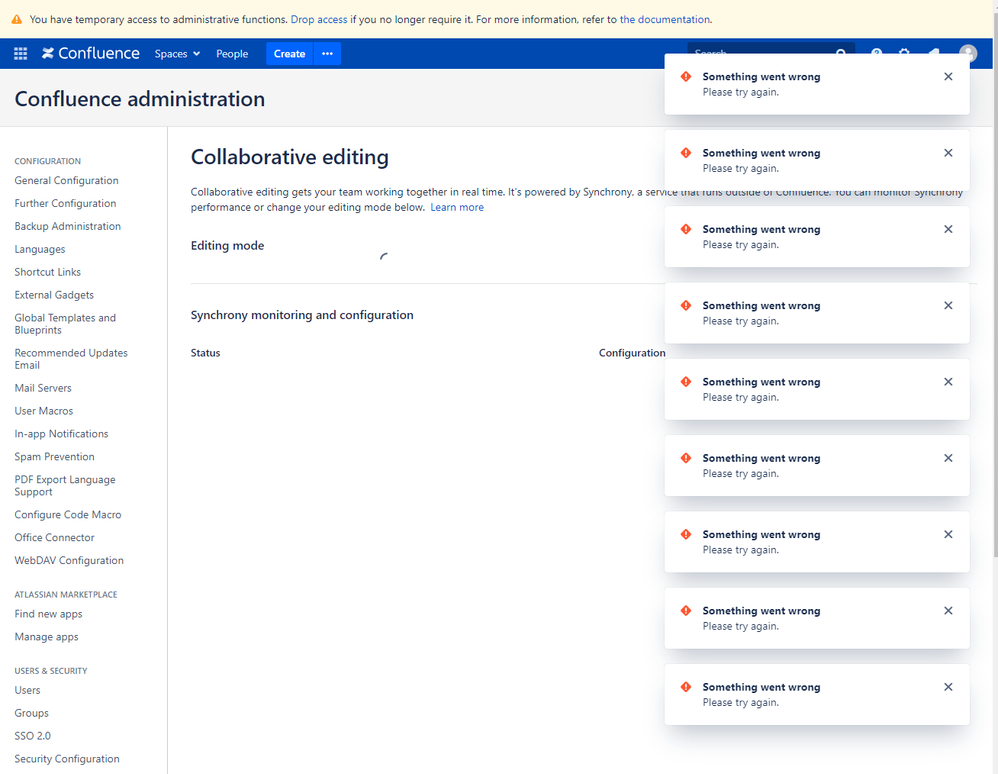
Task: Open the Users admin page
Action: click(27, 690)
